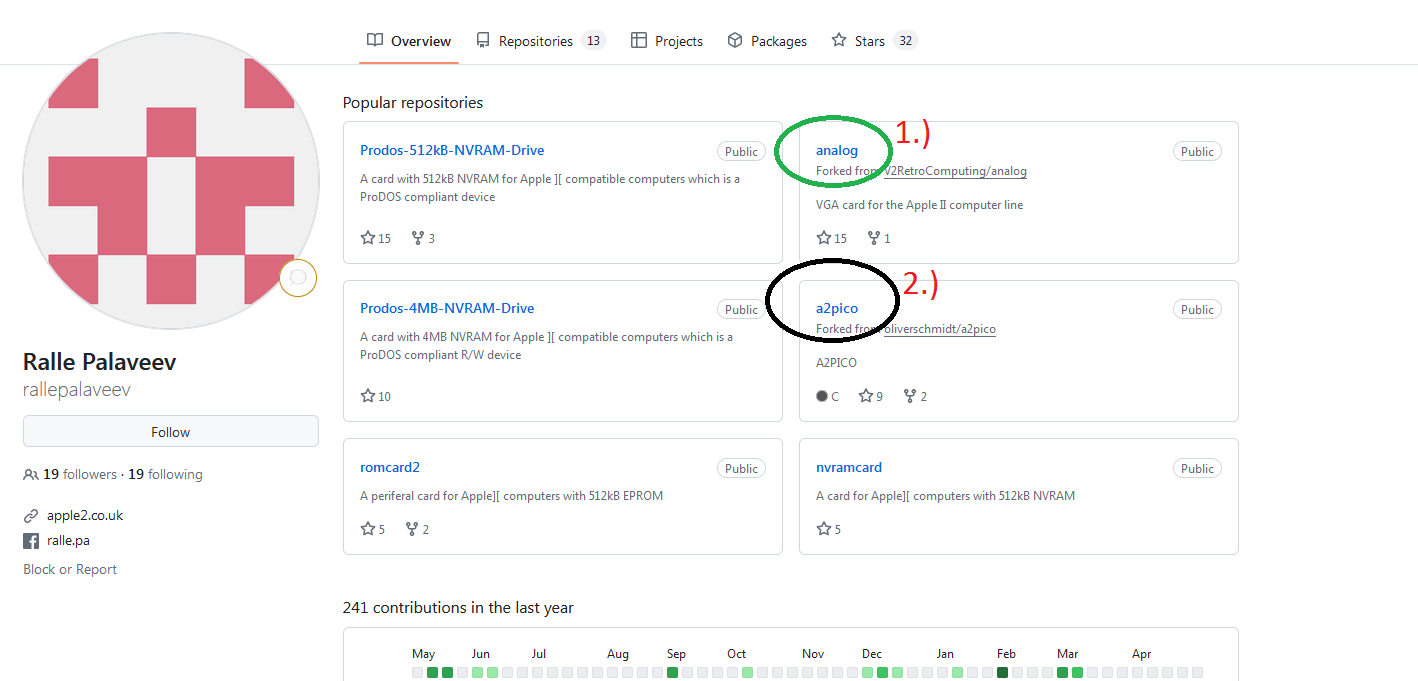Open the Prodos-512kB-NVRAM-Drive repository

coord(452,150)
